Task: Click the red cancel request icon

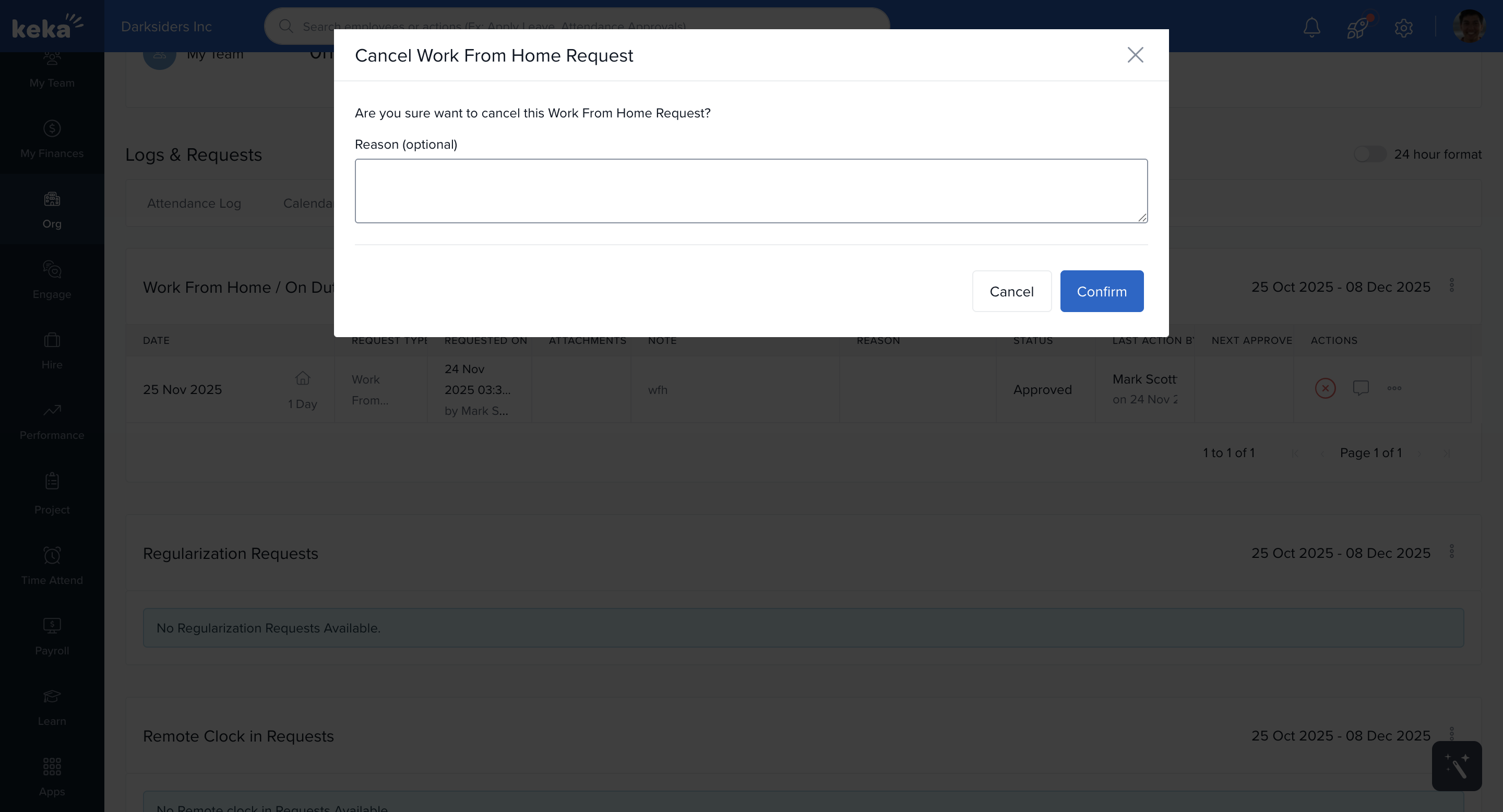Action: 1325,388
